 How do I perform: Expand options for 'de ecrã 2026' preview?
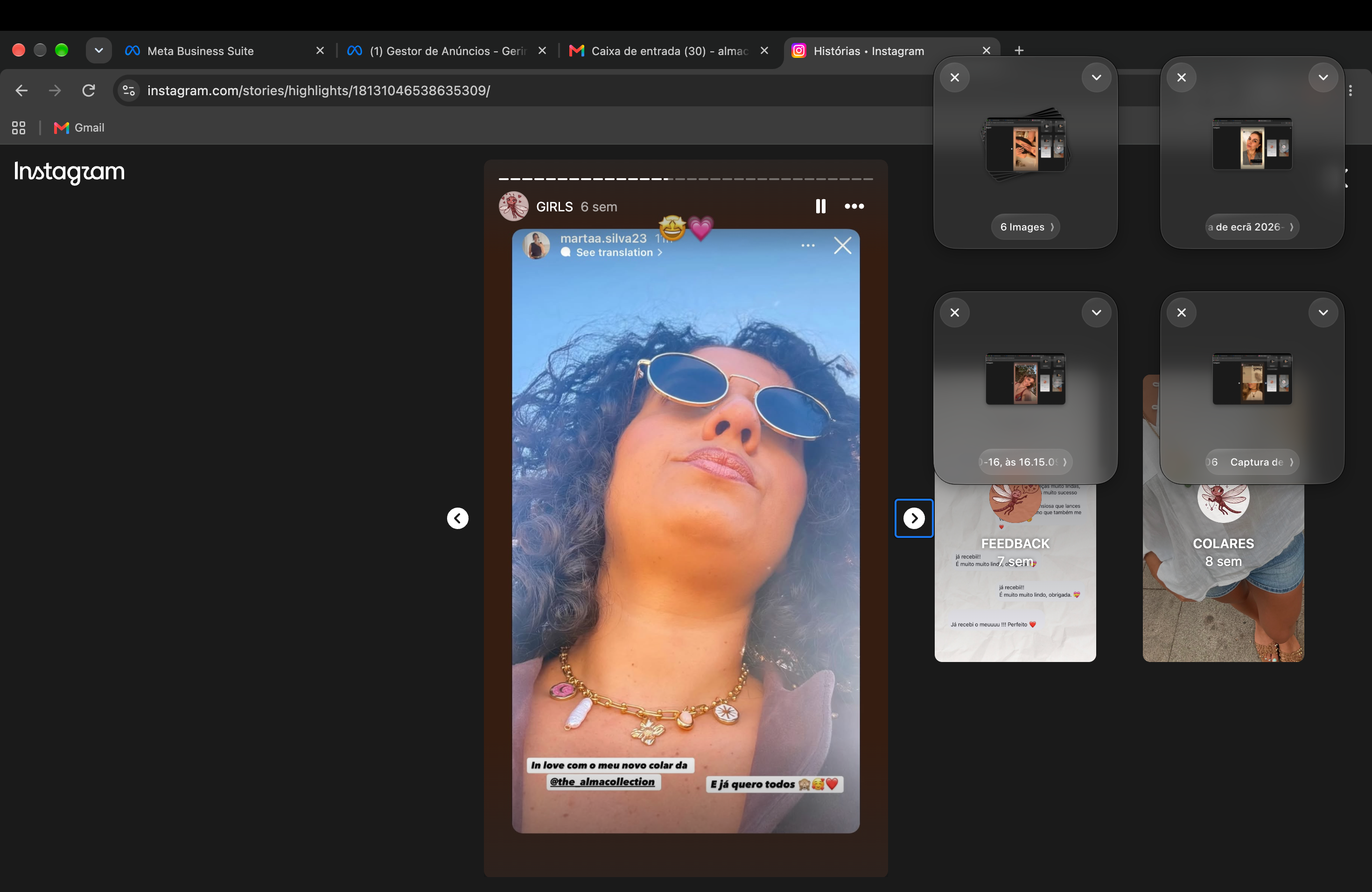1323,77
